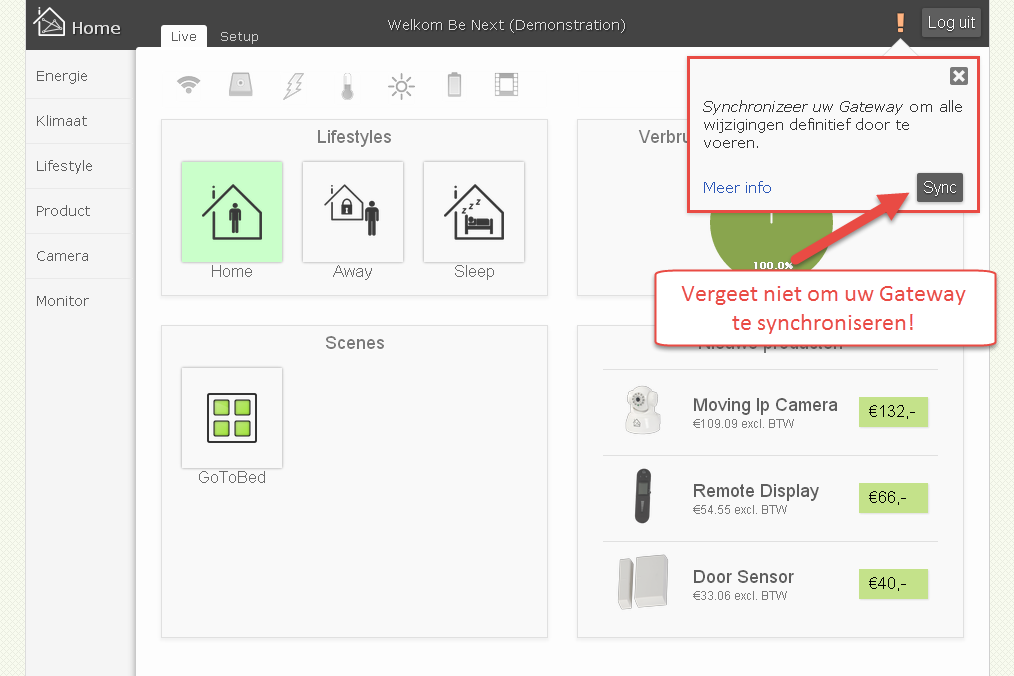Click the Log uit button
Image resolution: width=1014 pixels, height=676 pixels.
point(951,23)
